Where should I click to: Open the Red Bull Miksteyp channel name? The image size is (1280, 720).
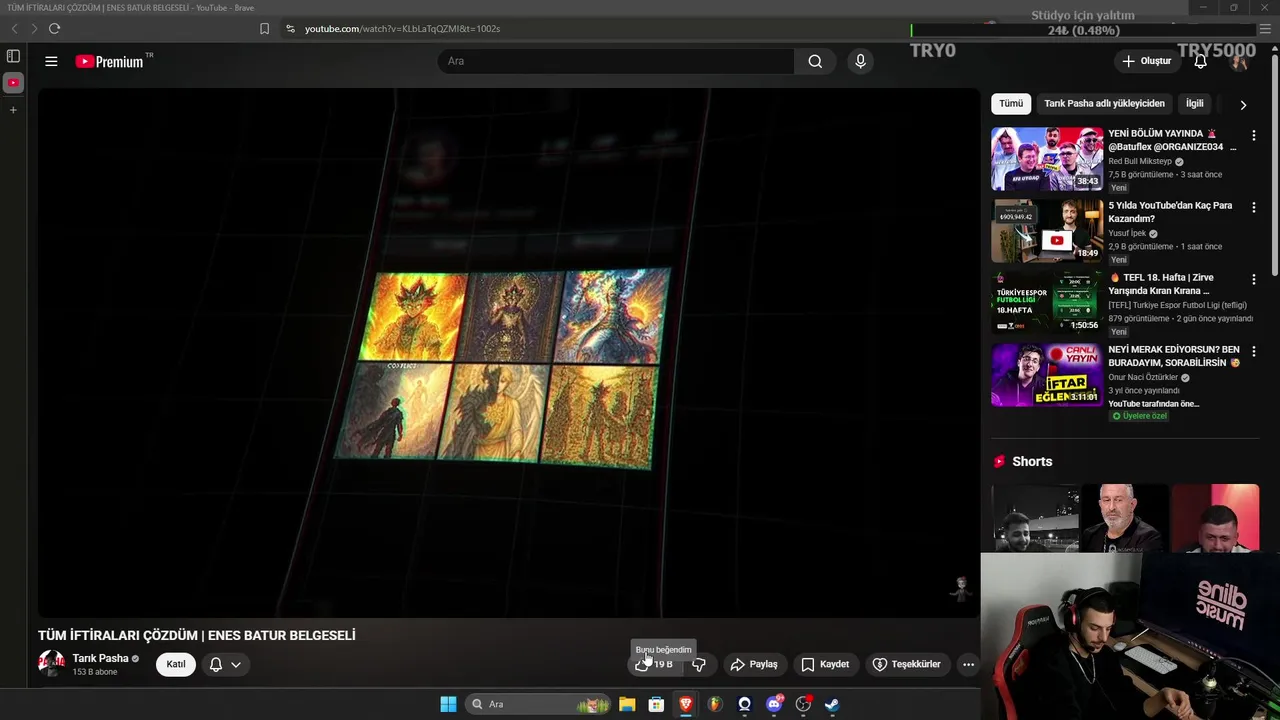point(1140,161)
